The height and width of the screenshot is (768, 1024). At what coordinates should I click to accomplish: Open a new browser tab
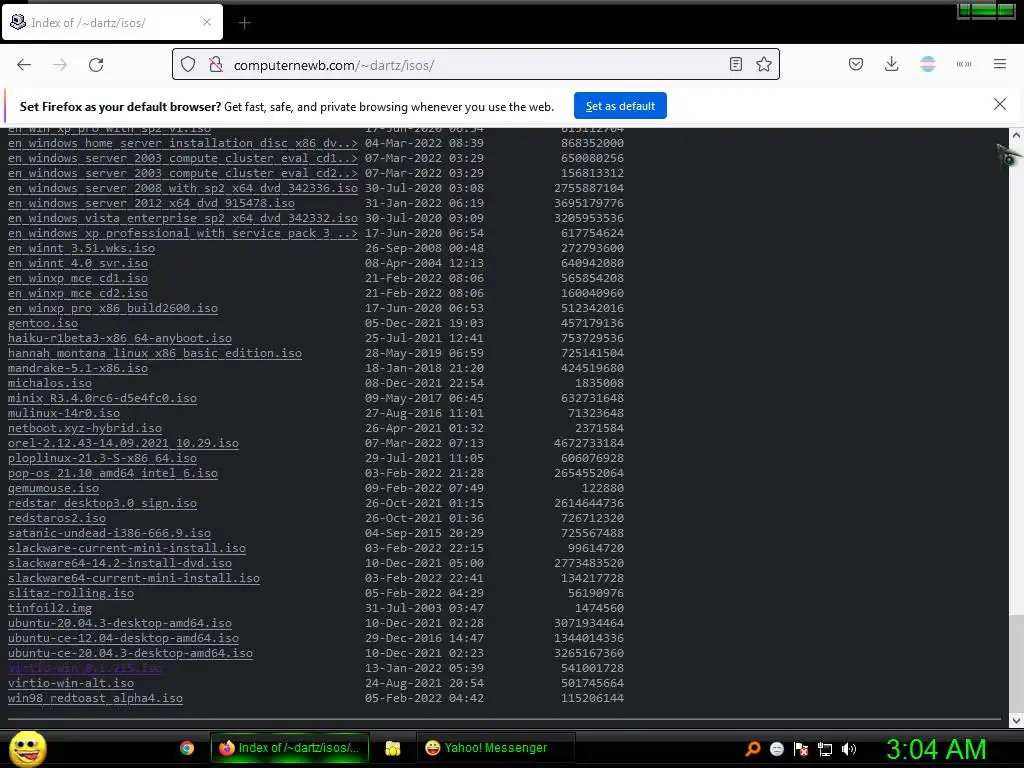tap(244, 23)
